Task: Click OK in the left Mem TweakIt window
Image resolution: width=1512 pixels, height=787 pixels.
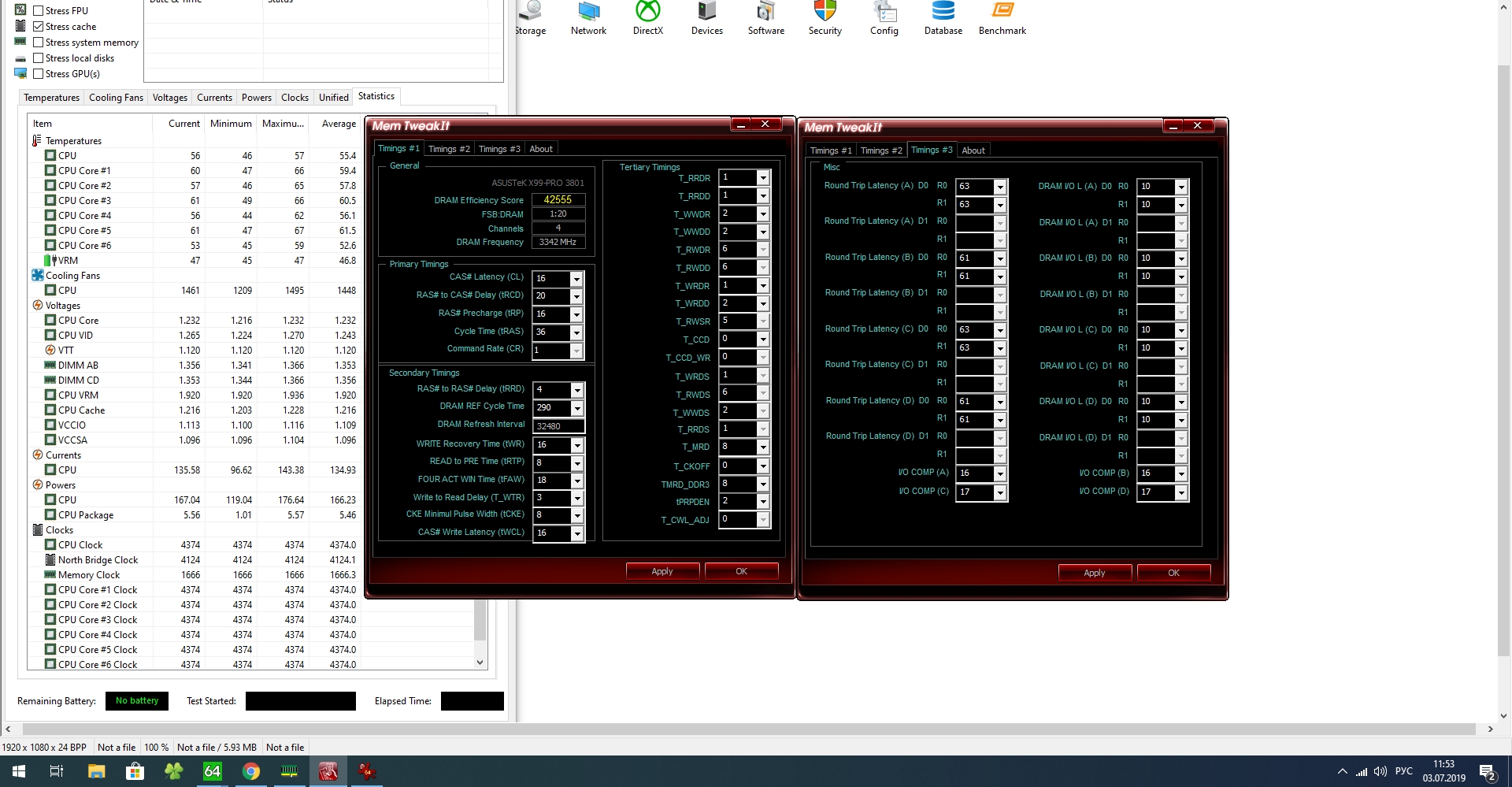Action: [741, 571]
